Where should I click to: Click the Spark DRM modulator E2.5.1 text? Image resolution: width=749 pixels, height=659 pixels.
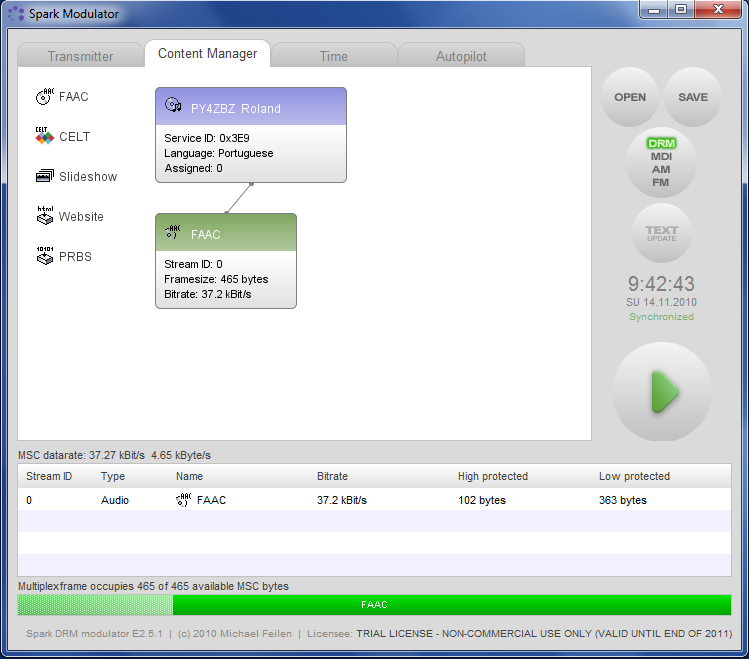click(x=94, y=634)
